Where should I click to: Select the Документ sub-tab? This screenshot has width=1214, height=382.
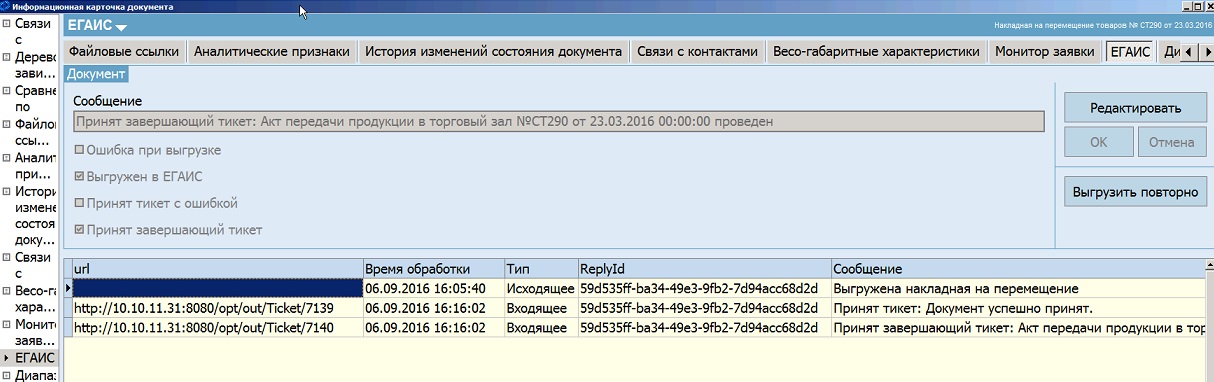[x=96, y=73]
